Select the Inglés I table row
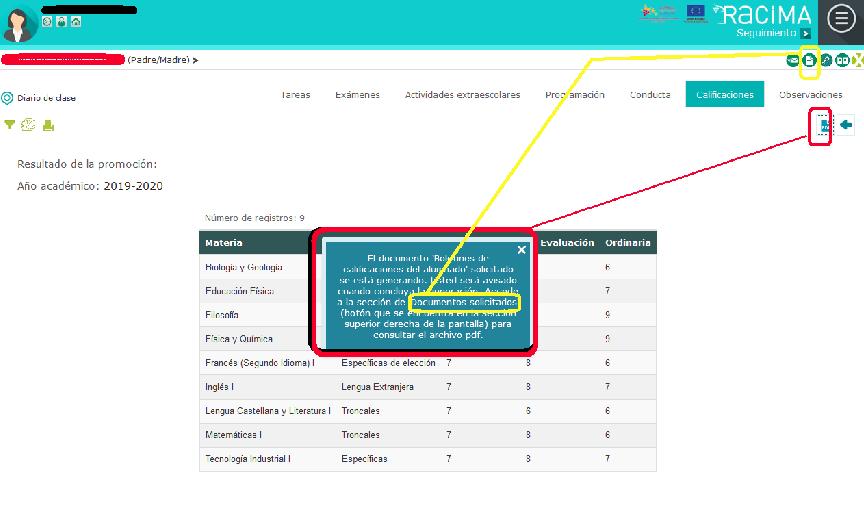 (427, 387)
